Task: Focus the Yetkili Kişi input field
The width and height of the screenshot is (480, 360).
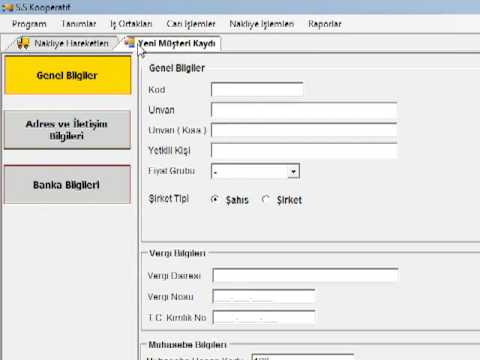Action: pyautogui.click(x=304, y=151)
